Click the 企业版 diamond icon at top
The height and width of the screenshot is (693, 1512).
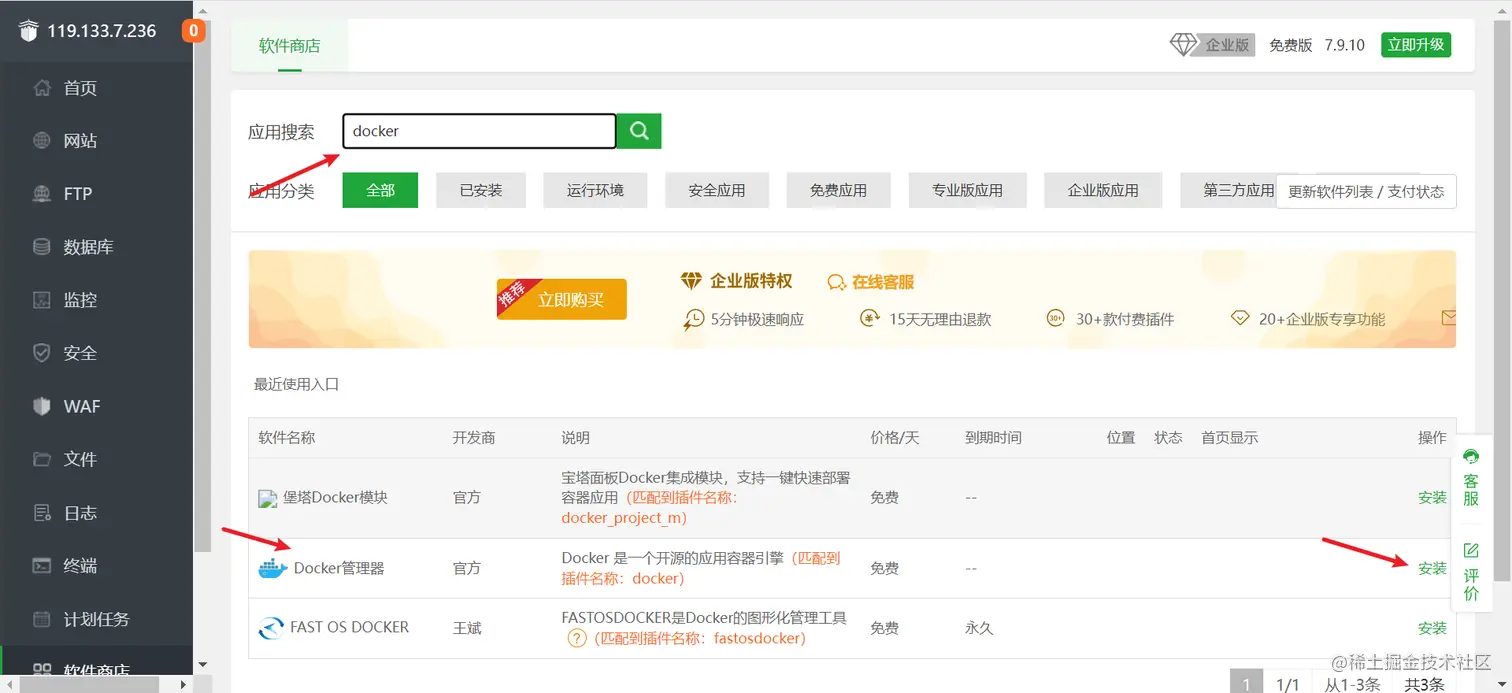[x=1184, y=45]
